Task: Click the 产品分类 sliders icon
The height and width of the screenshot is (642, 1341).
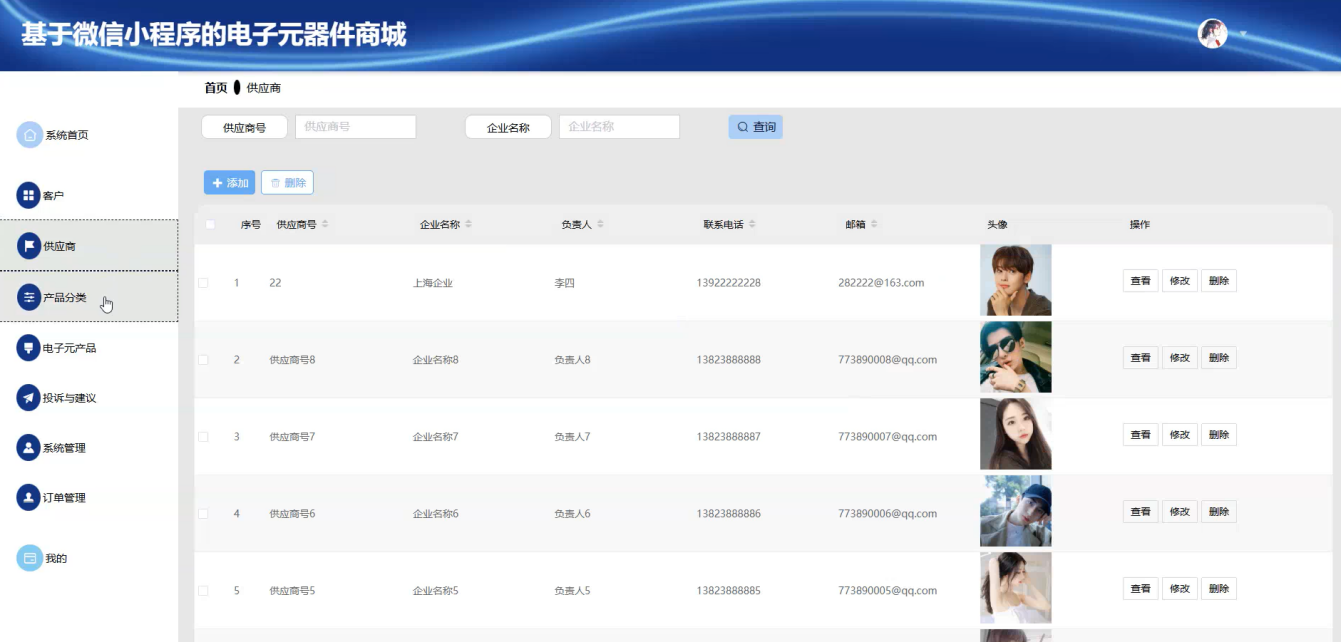Action: point(28,297)
